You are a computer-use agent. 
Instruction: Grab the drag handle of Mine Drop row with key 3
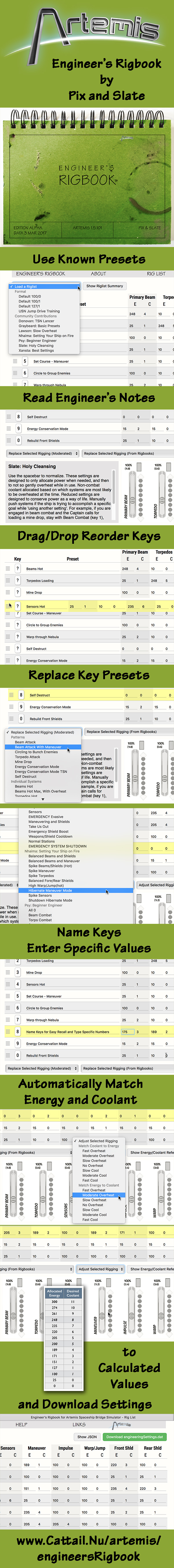[x=8, y=972]
